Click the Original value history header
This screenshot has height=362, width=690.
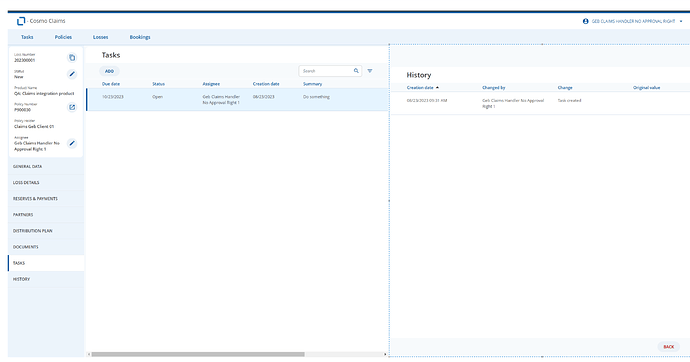pyautogui.click(x=646, y=88)
